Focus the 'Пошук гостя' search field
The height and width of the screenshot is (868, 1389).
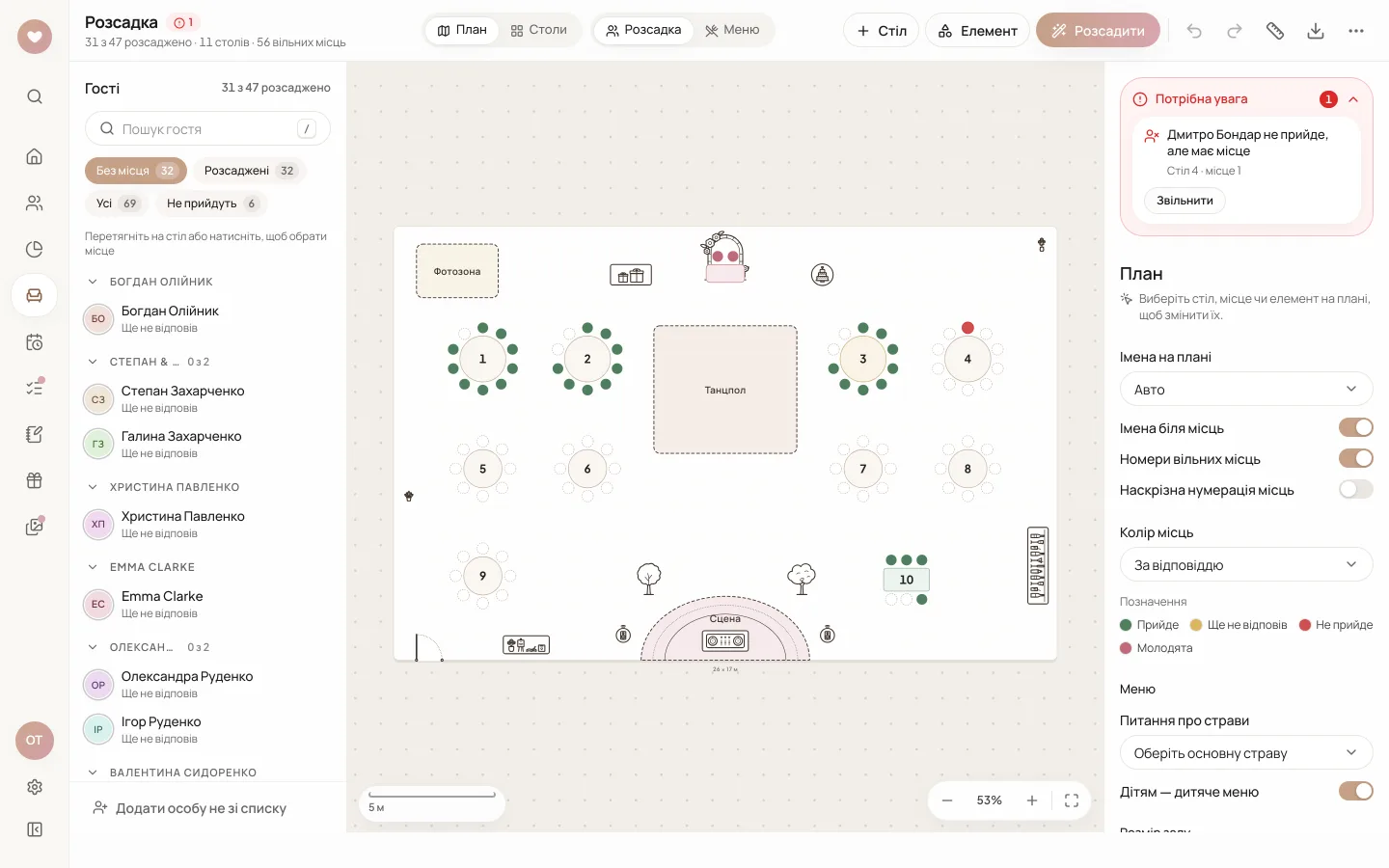(207, 128)
